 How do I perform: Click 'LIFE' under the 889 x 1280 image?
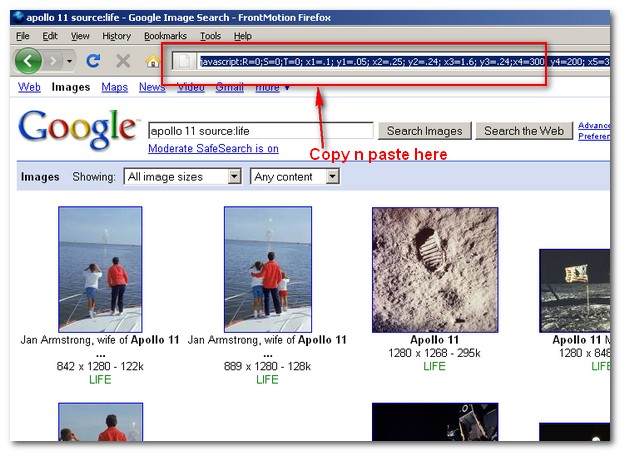pyautogui.click(x=267, y=380)
